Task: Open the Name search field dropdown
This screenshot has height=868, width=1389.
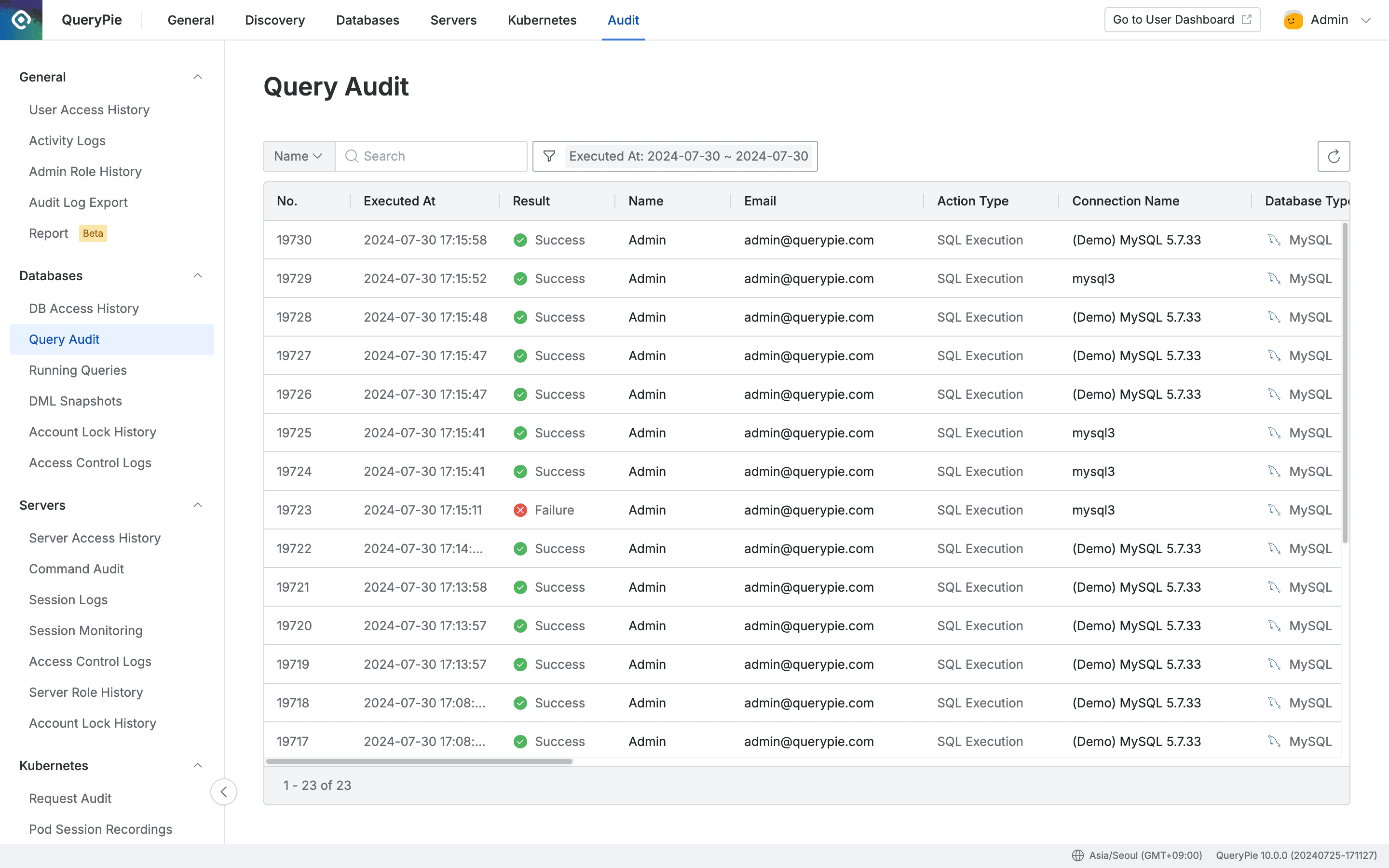Action: (x=298, y=156)
